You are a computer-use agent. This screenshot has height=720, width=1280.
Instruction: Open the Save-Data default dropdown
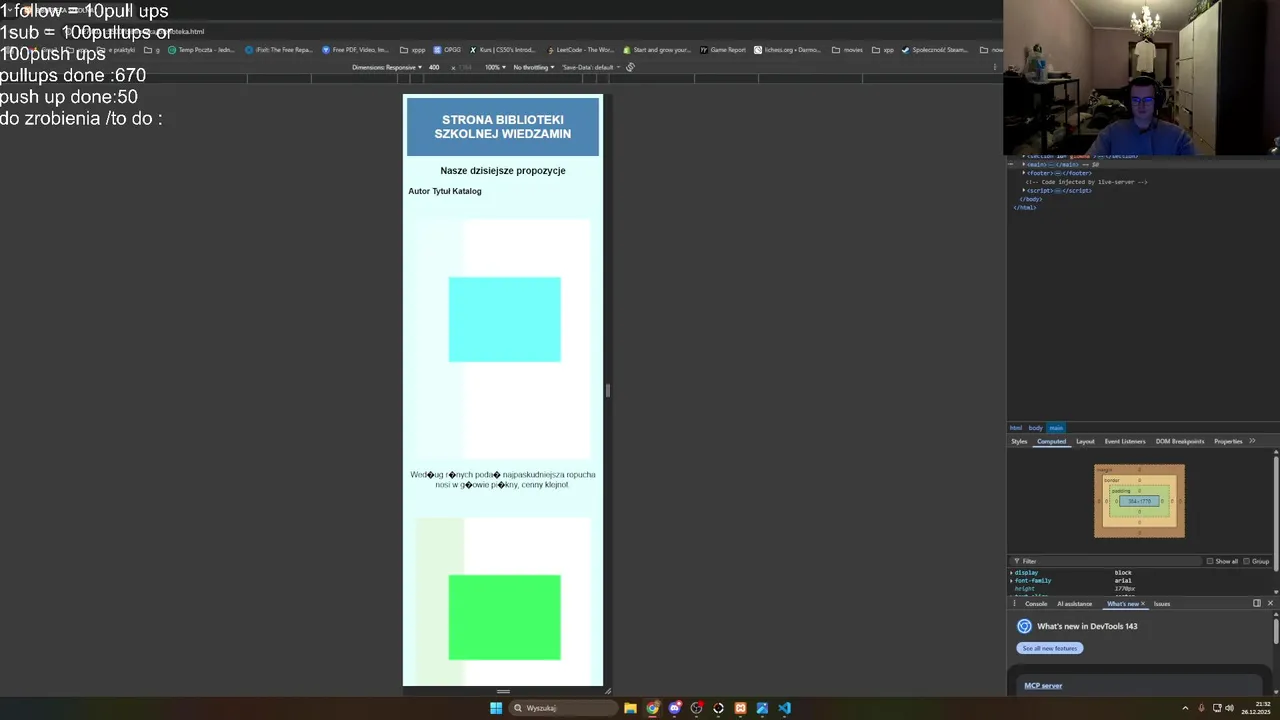pyautogui.click(x=591, y=67)
